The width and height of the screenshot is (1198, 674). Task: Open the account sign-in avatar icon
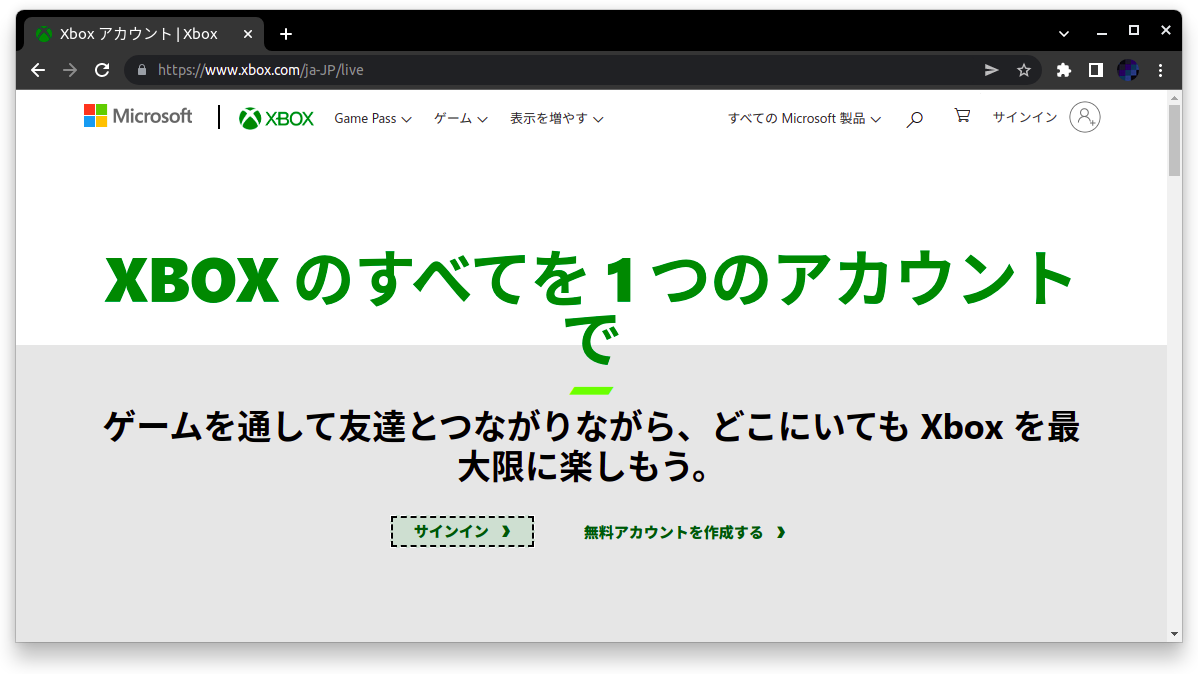(1085, 117)
